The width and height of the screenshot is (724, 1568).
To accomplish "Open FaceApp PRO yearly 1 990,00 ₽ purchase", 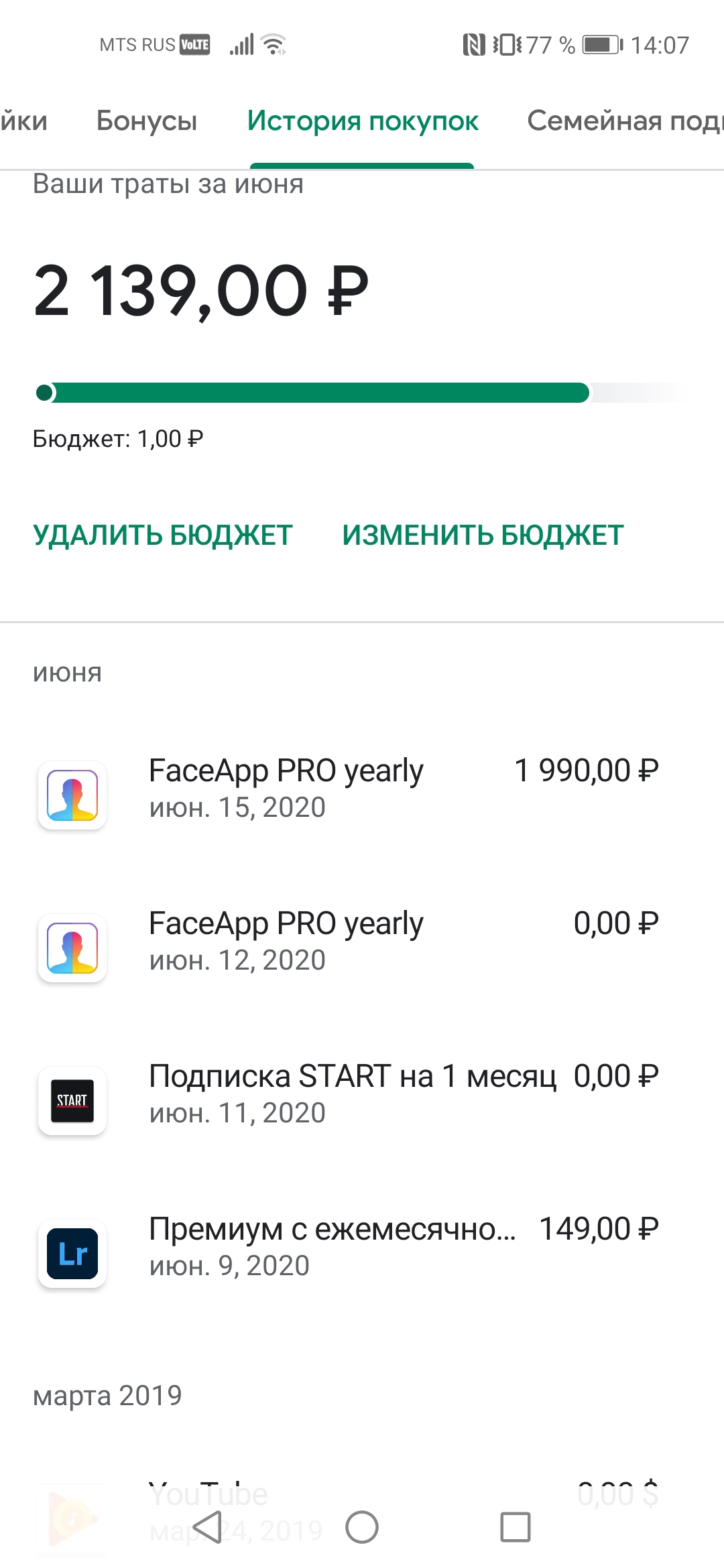I will tap(402, 789).
